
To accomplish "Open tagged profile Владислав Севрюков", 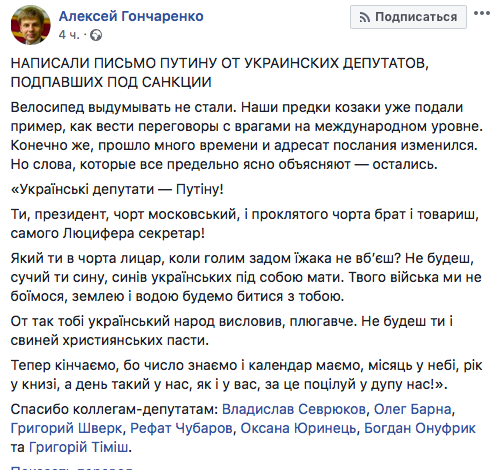I will (x=294, y=409).
